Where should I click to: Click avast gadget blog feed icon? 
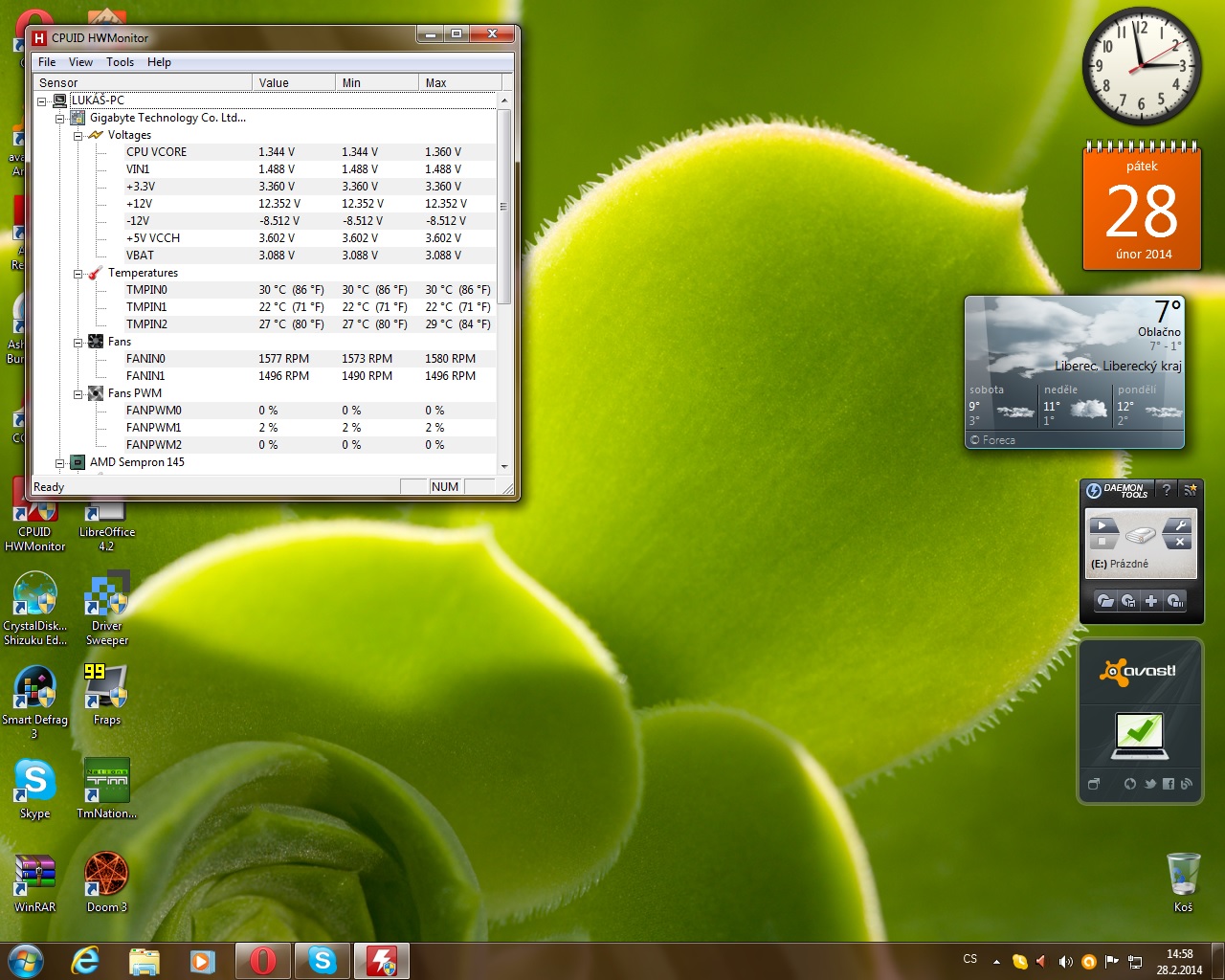[x=1187, y=784]
